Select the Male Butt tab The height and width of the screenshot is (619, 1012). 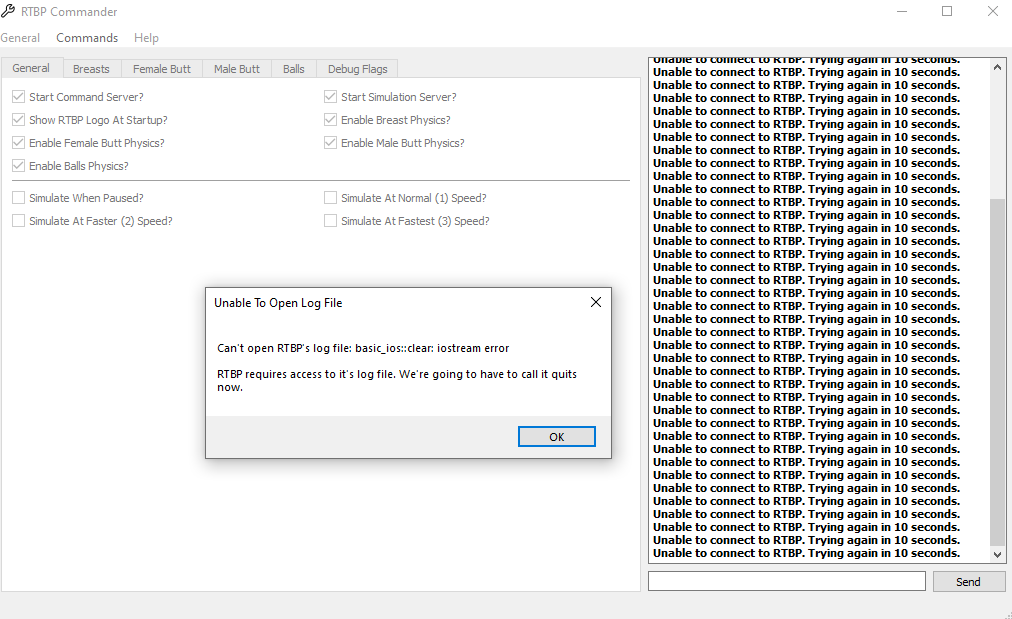237,69
